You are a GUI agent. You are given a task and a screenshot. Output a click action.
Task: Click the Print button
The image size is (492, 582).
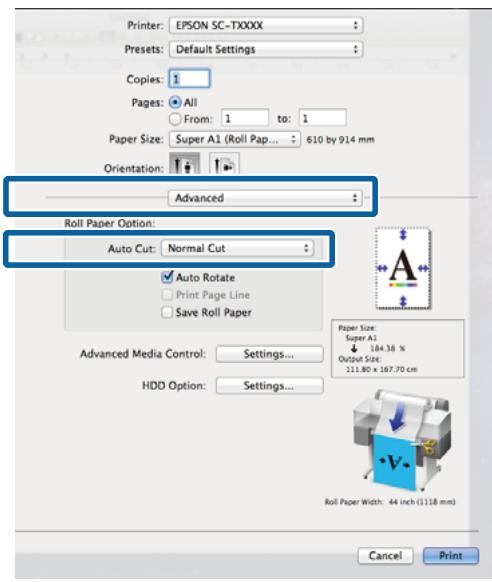coord(451,556)
